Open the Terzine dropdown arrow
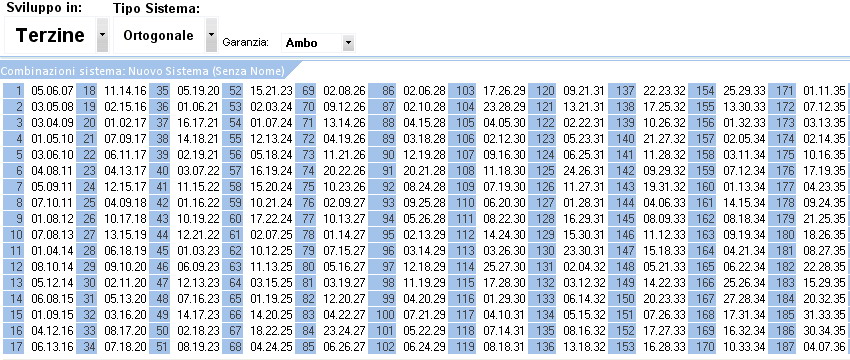The width and height of the screenshot is (850, 360). tap(102, 35)
